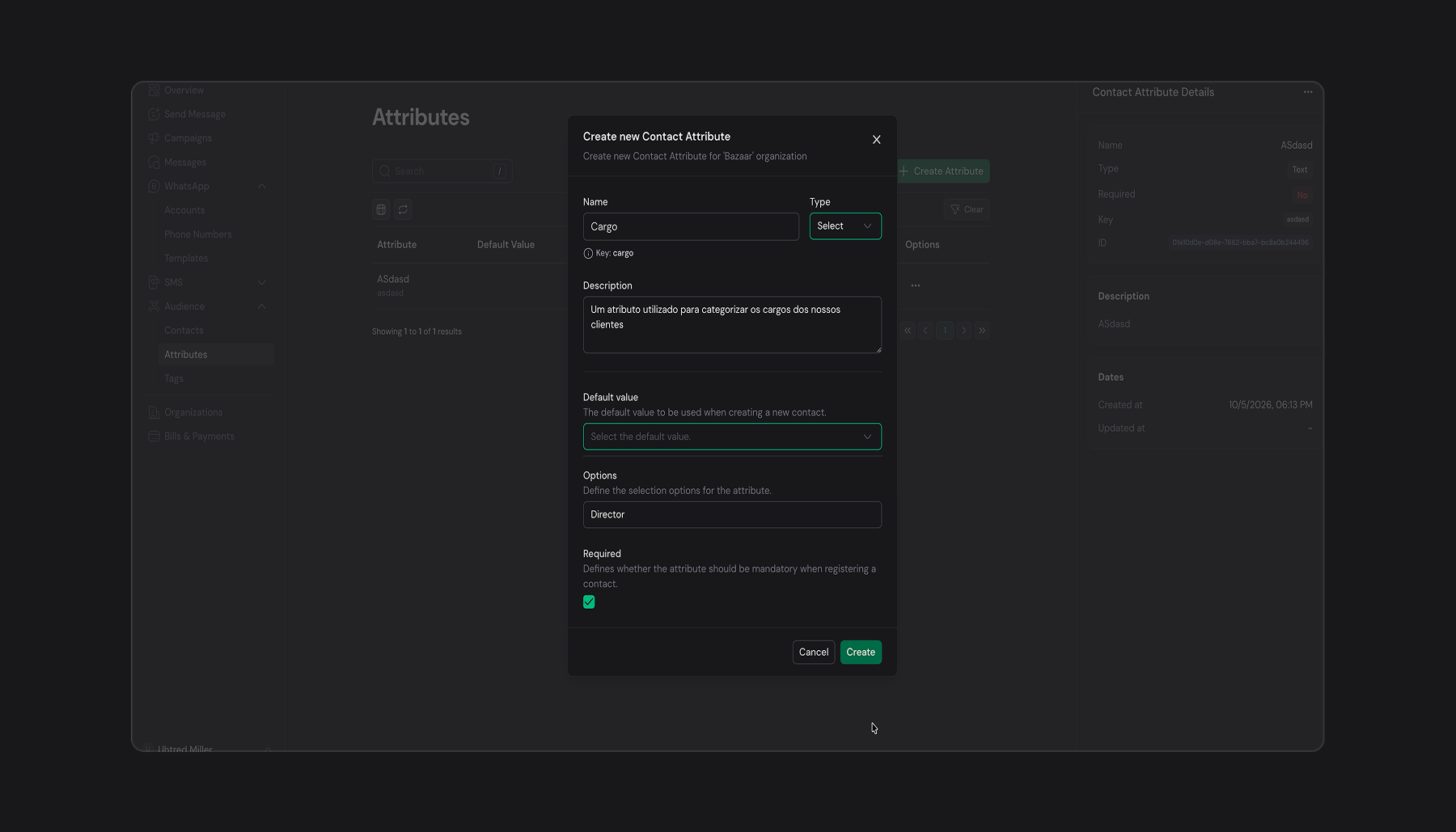Click the Cancel button
The height and width of the screenshot is (832, 1456).
[814, 653]
